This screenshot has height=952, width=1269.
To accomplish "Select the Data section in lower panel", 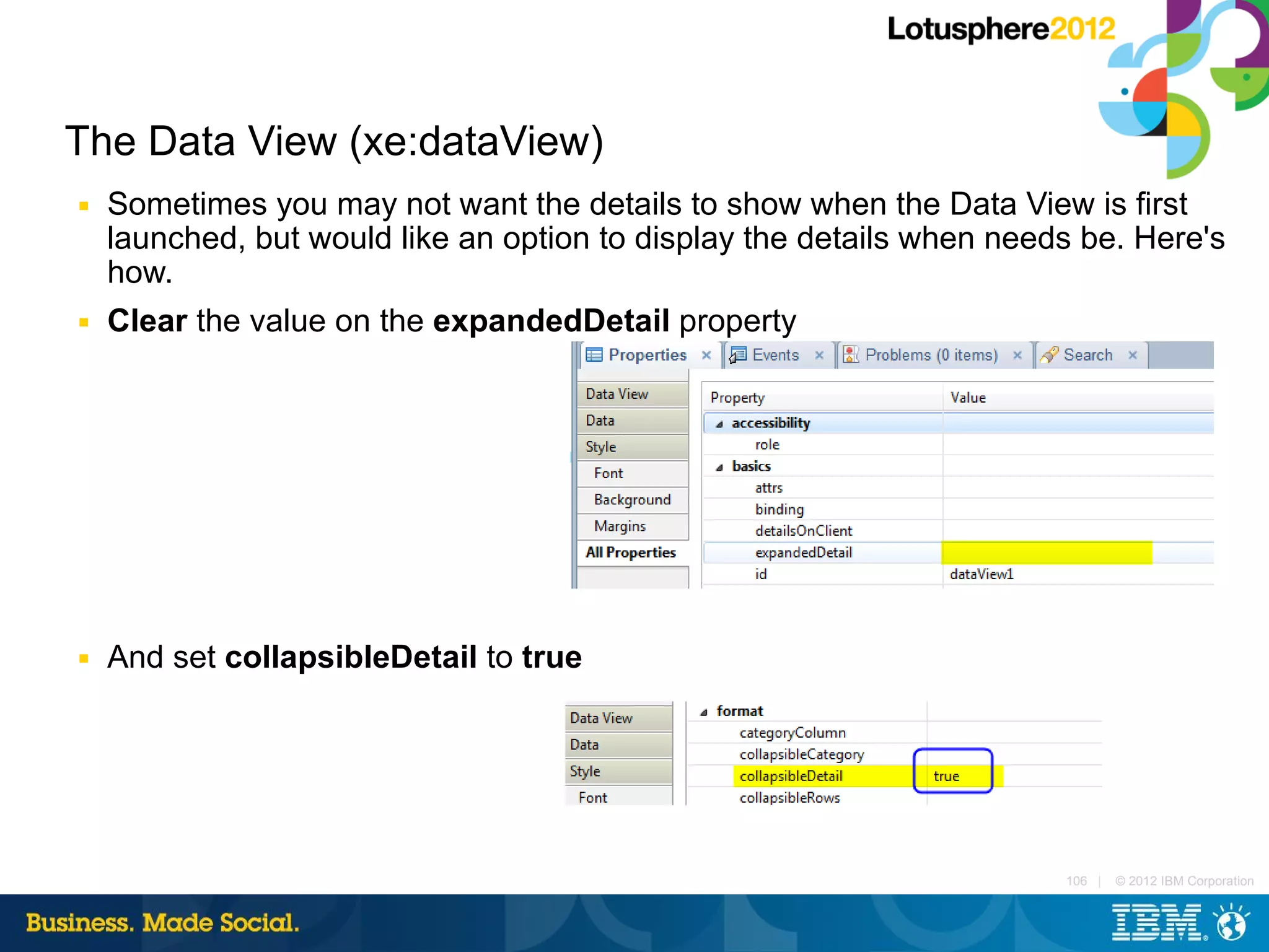I will (x=618, y=745).
